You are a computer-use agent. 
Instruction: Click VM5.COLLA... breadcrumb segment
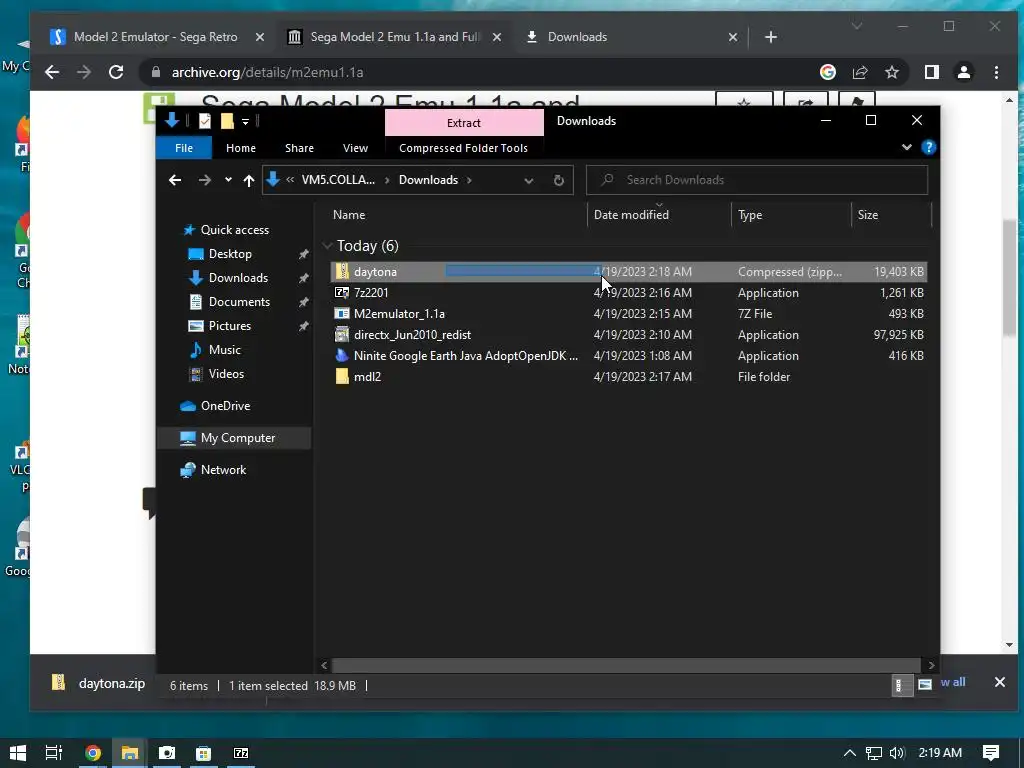(338, 180)
